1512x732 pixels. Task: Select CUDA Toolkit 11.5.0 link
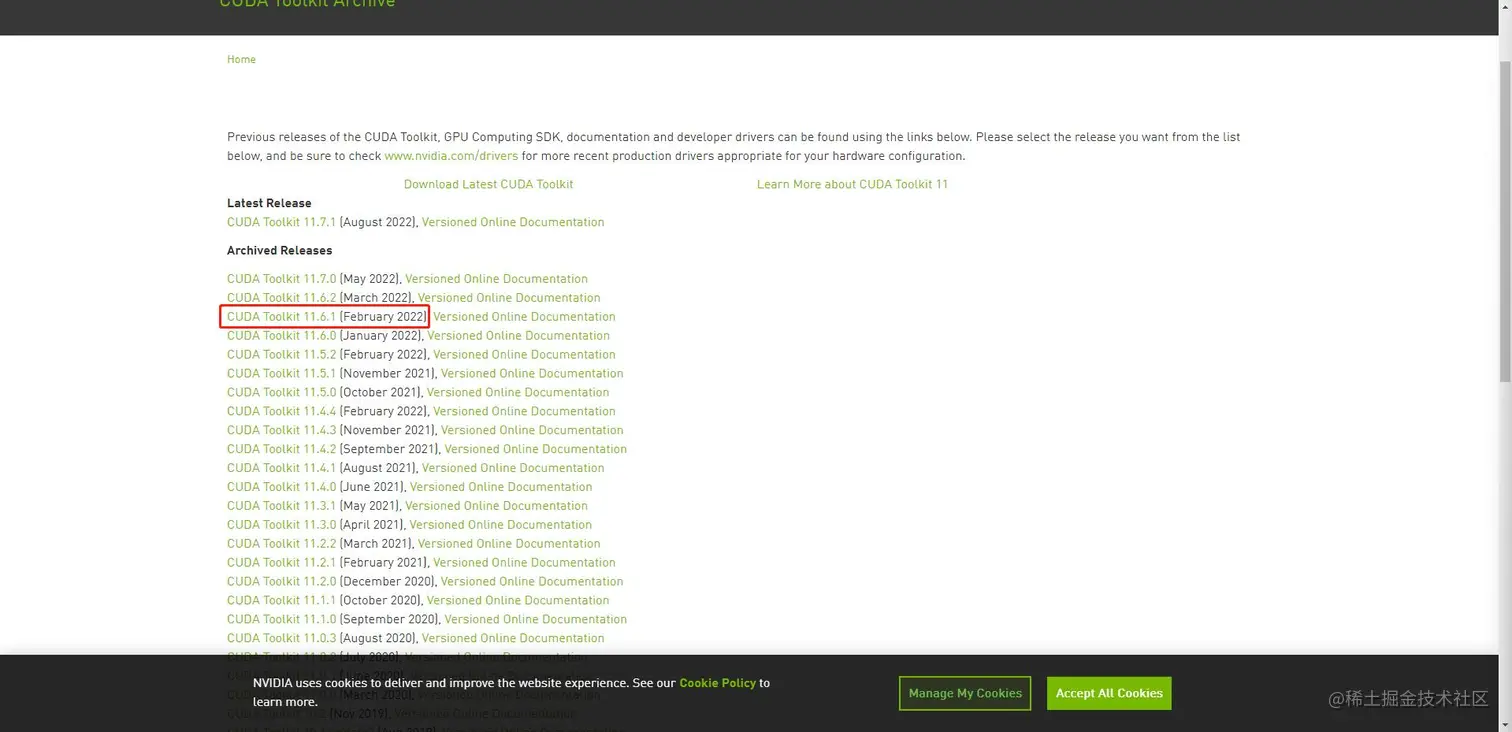point(281,393)
